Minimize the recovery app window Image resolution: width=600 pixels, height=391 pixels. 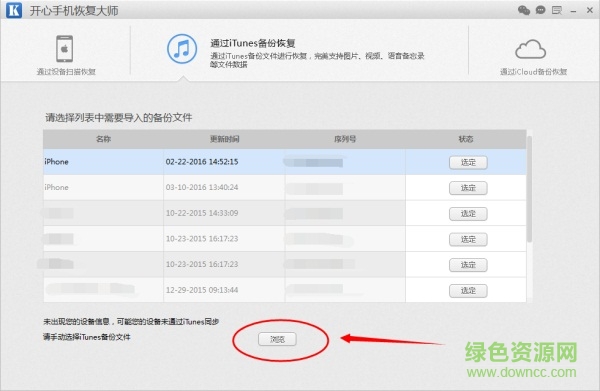(x=573, y=12)
